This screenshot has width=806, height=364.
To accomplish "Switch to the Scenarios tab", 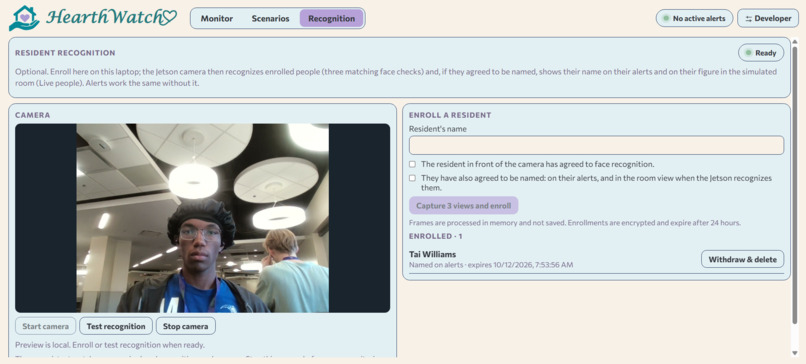I will coord(270,19).
